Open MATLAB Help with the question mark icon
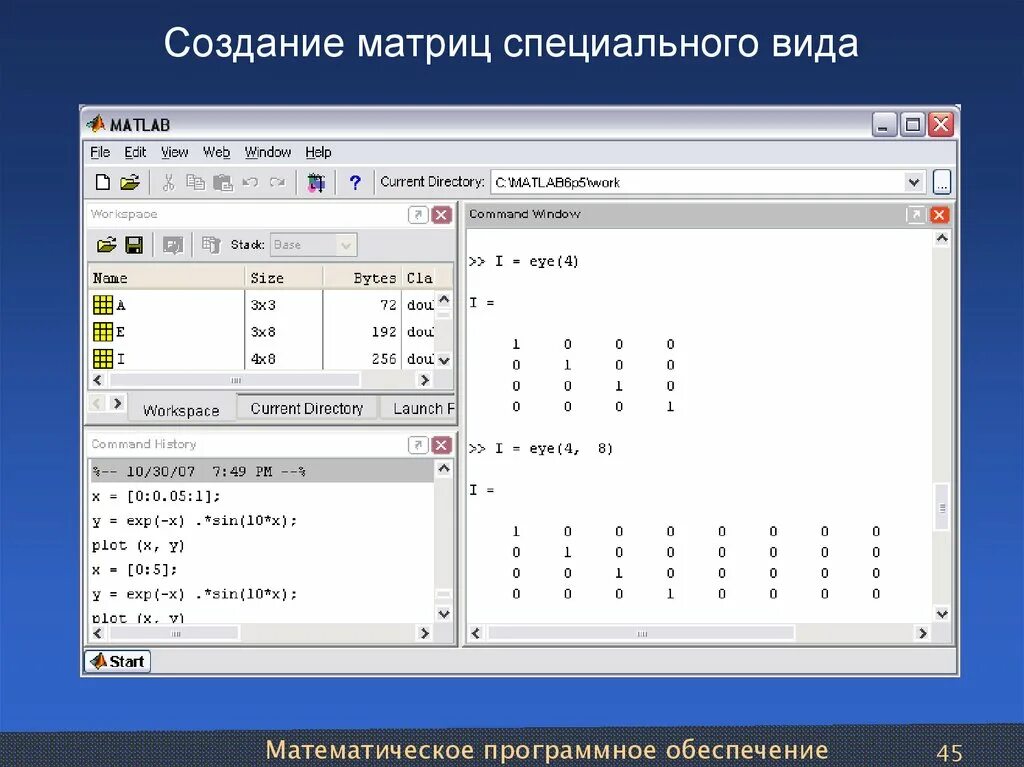This screenshot has height=767, width=1024. coord(355,181)
